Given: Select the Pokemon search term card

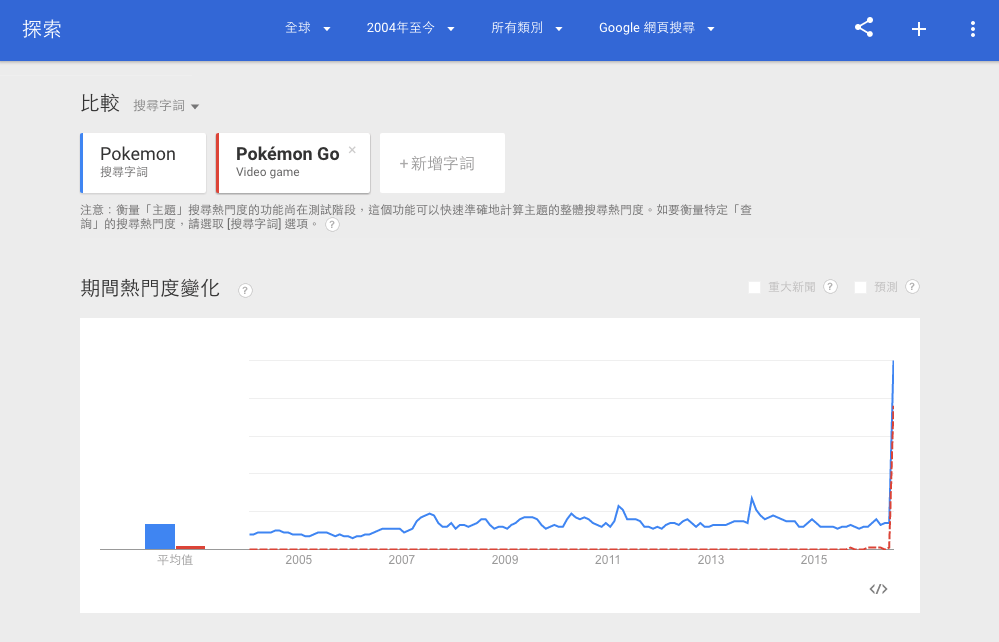Looking at the screenshot, I should pyautogui.click(x=143, y=162).
